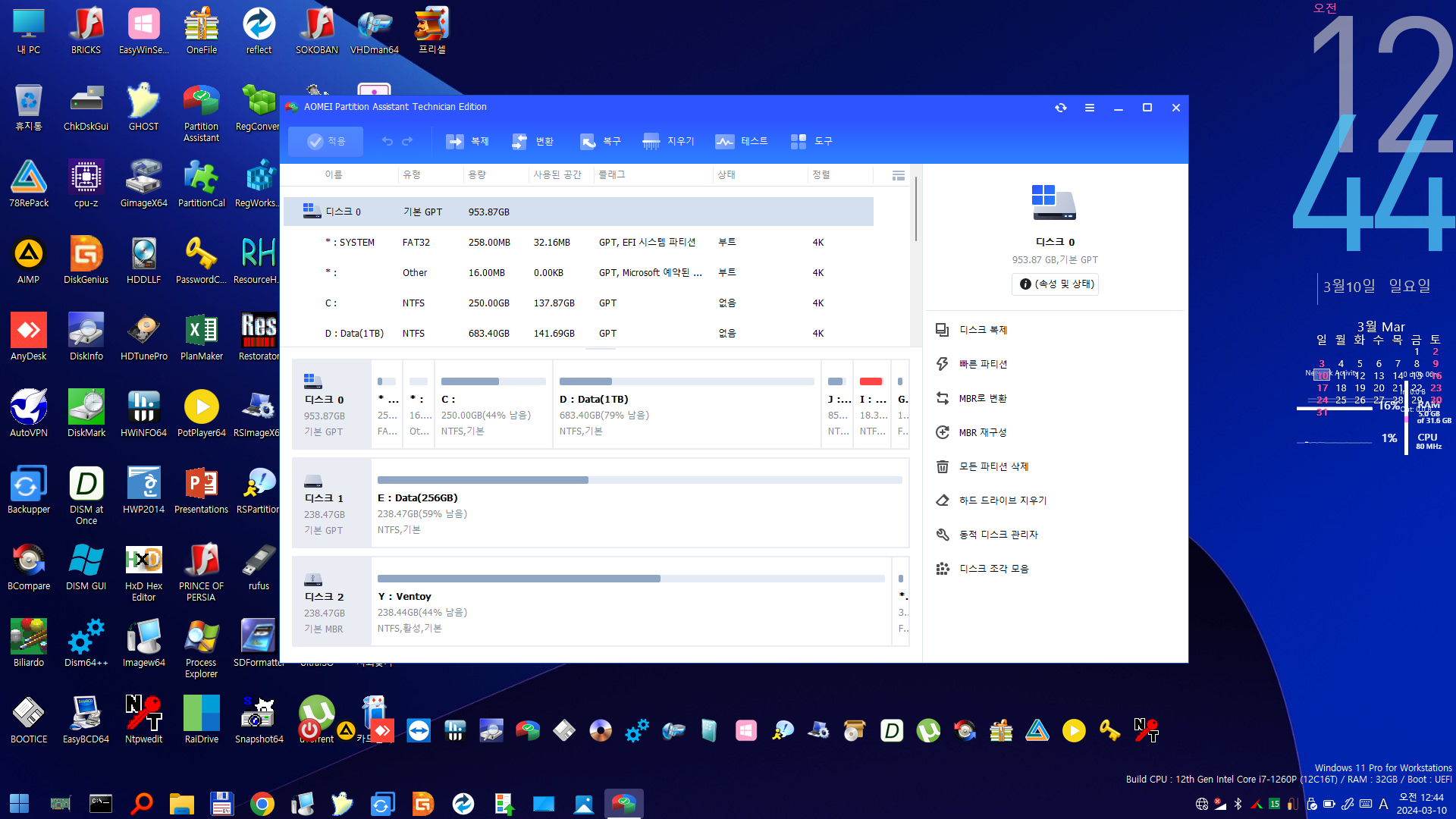Open HWiNFO64 desktop icon
The image size is (1456, 819).
[143, 414]
